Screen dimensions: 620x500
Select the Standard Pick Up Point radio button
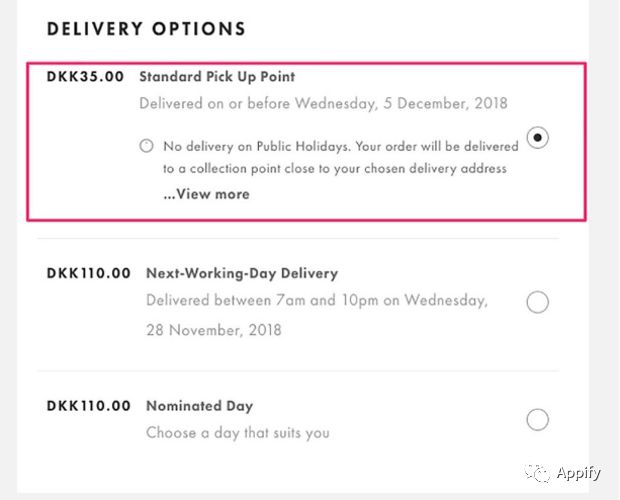pyautogui.click(x=537, y=139)
